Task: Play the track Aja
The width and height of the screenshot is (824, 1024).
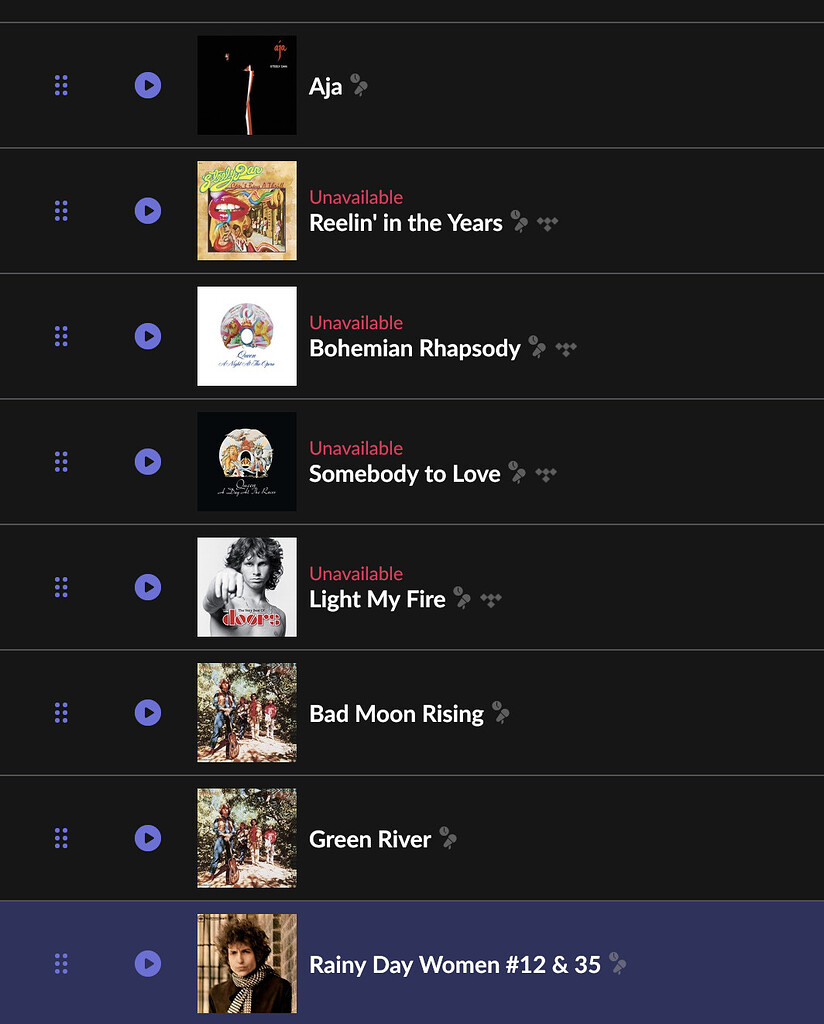Action: pos(148,86)
